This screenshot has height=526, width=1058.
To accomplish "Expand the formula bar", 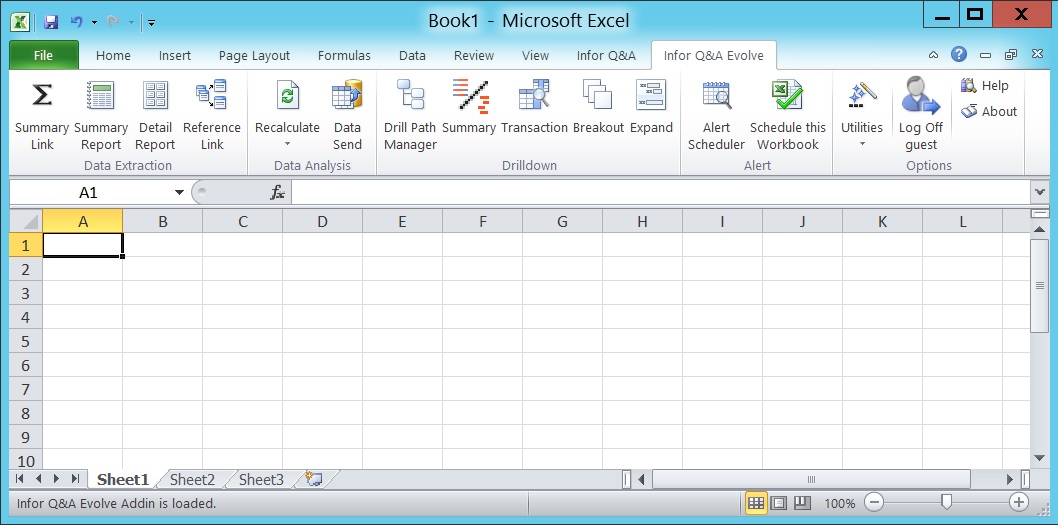I will pos(1039,193).
